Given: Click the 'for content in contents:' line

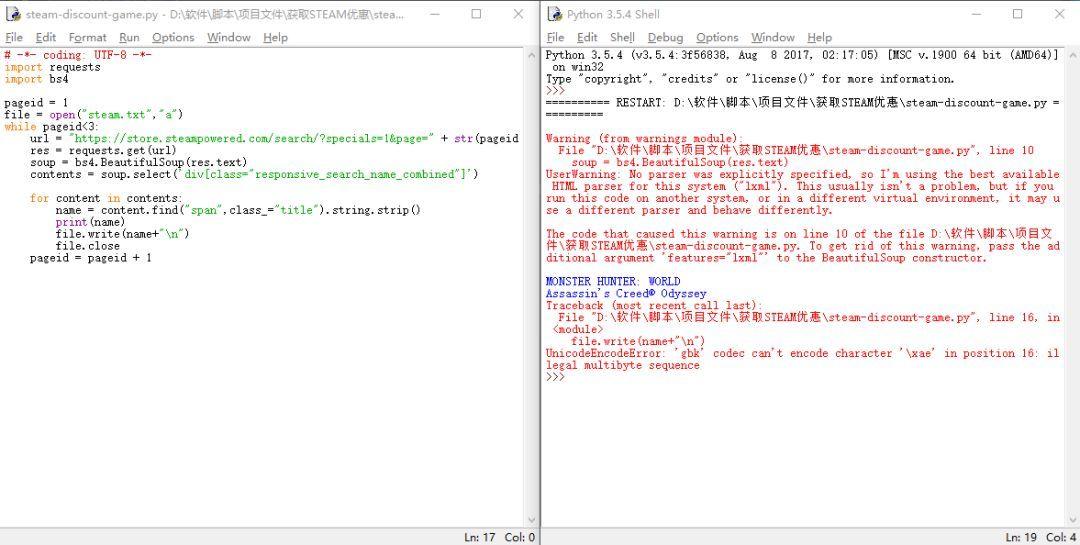Looking at the screenshot, I should [x=106, y=198].
